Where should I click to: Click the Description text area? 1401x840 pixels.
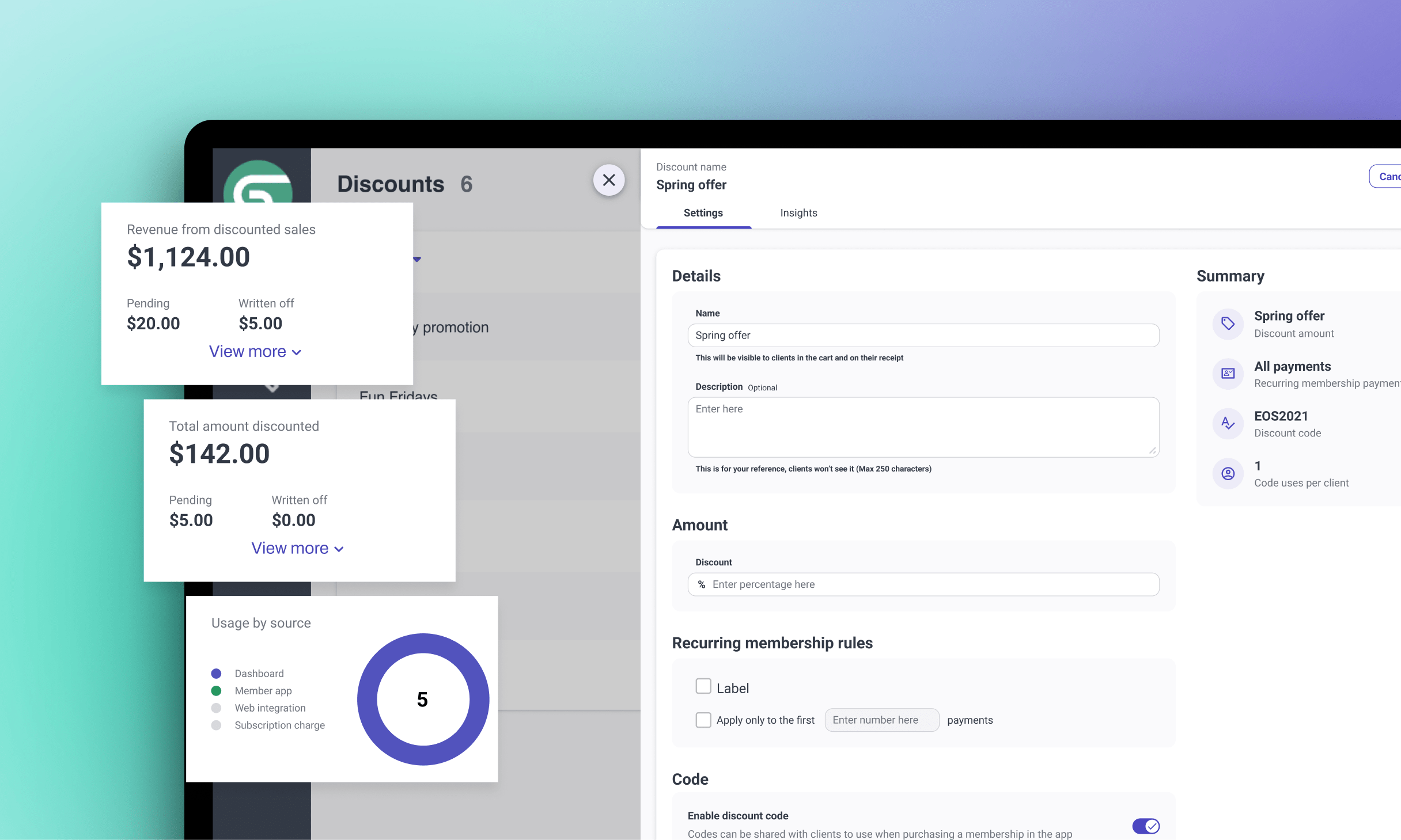pos(923,427)
